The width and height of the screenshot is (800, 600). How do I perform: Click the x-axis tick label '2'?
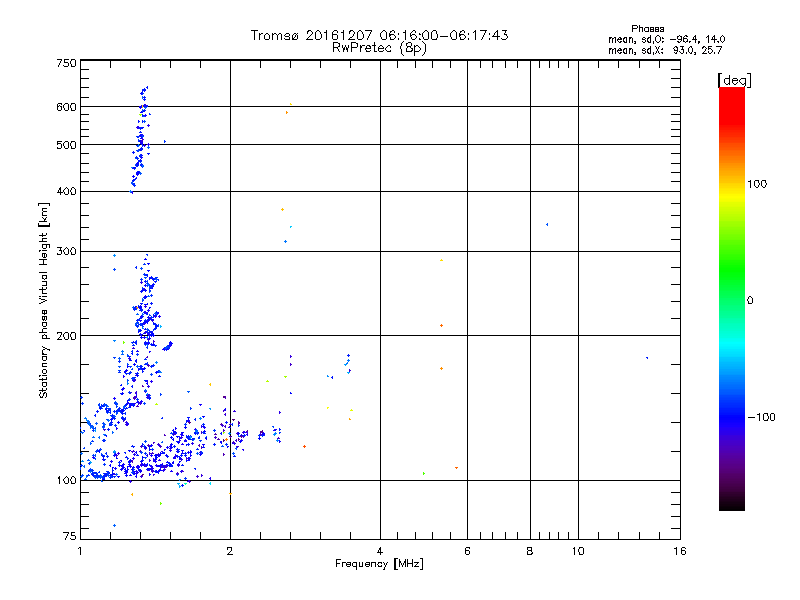tap(230, 551)
